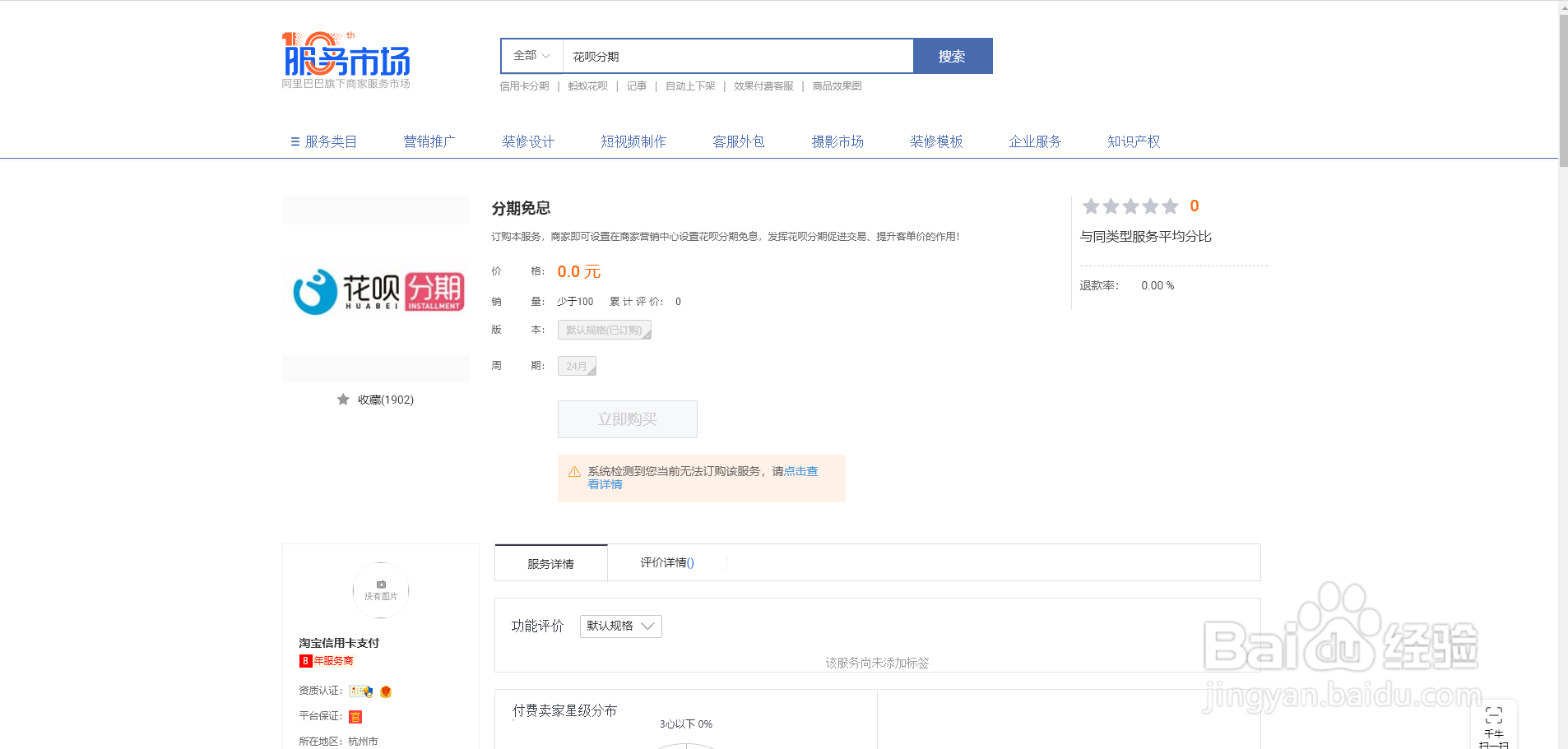1568x749 pixels.
Task: Open the 蚂蚁花呗 suggested search
Action: (x=587, y=86)
